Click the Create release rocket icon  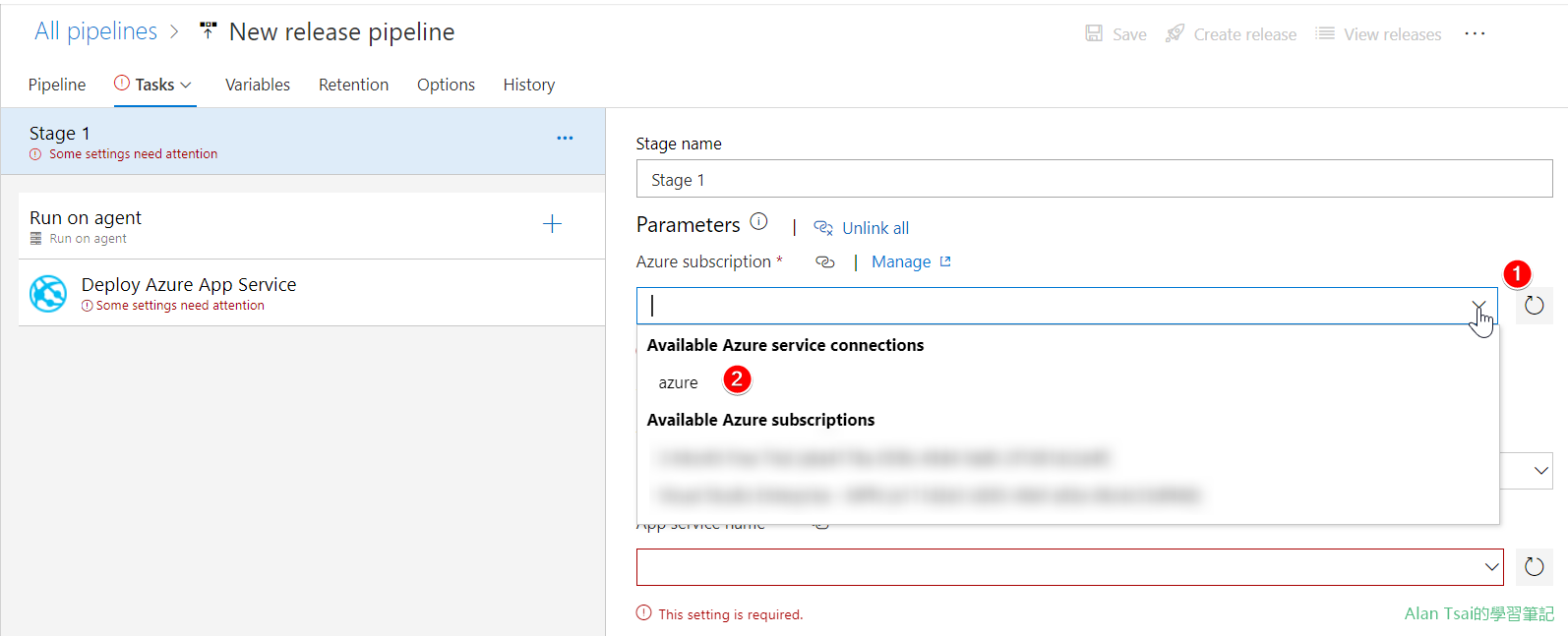coord(1175,33)
